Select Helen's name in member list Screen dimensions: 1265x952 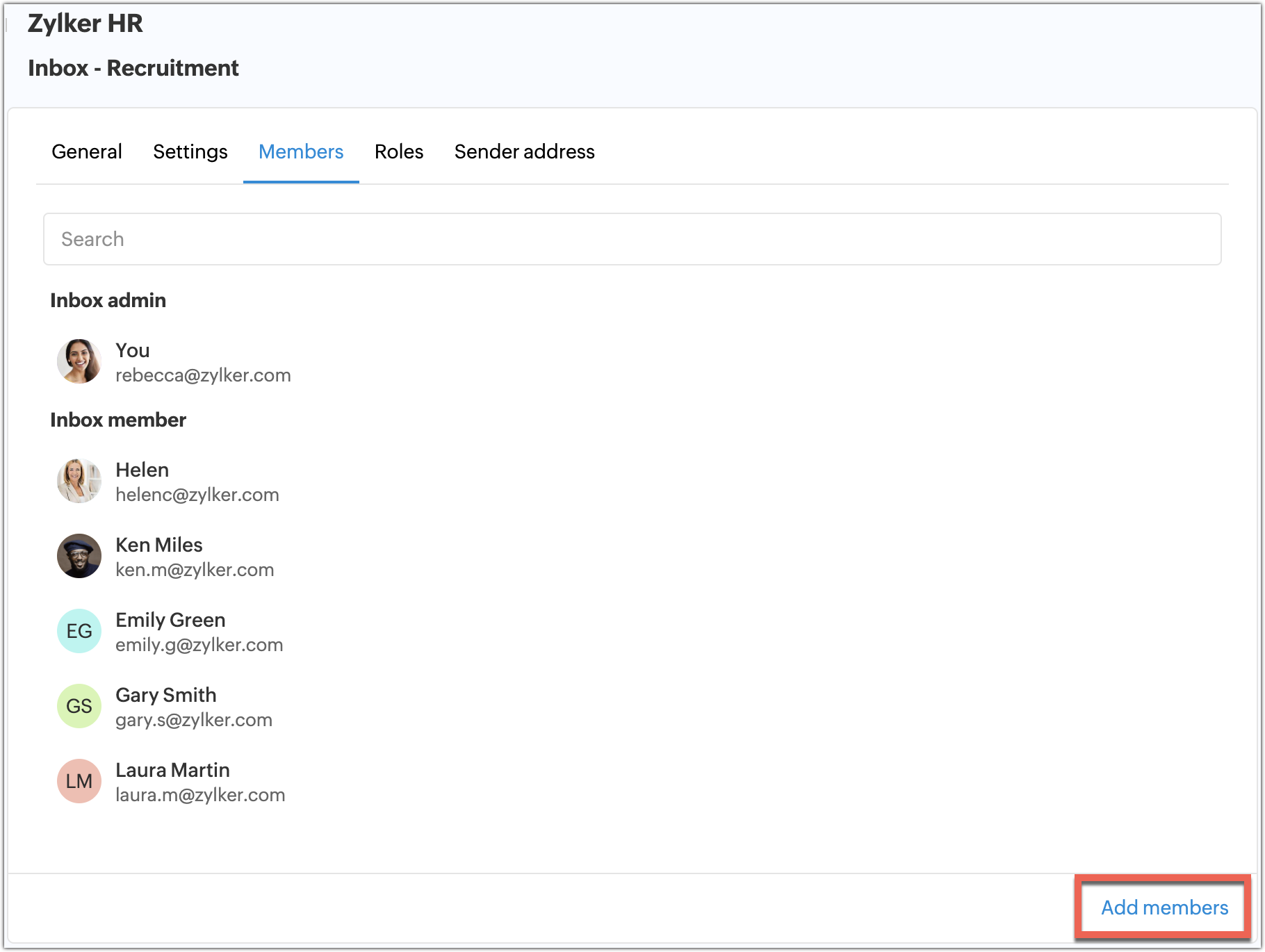[x=142, y=470]
